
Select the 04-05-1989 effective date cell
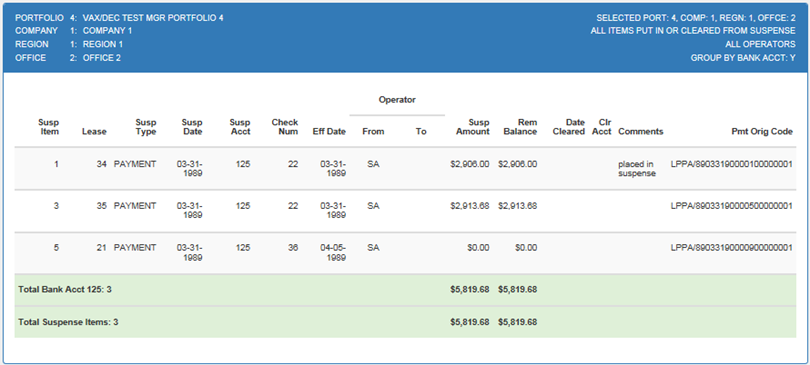(333, 252)
